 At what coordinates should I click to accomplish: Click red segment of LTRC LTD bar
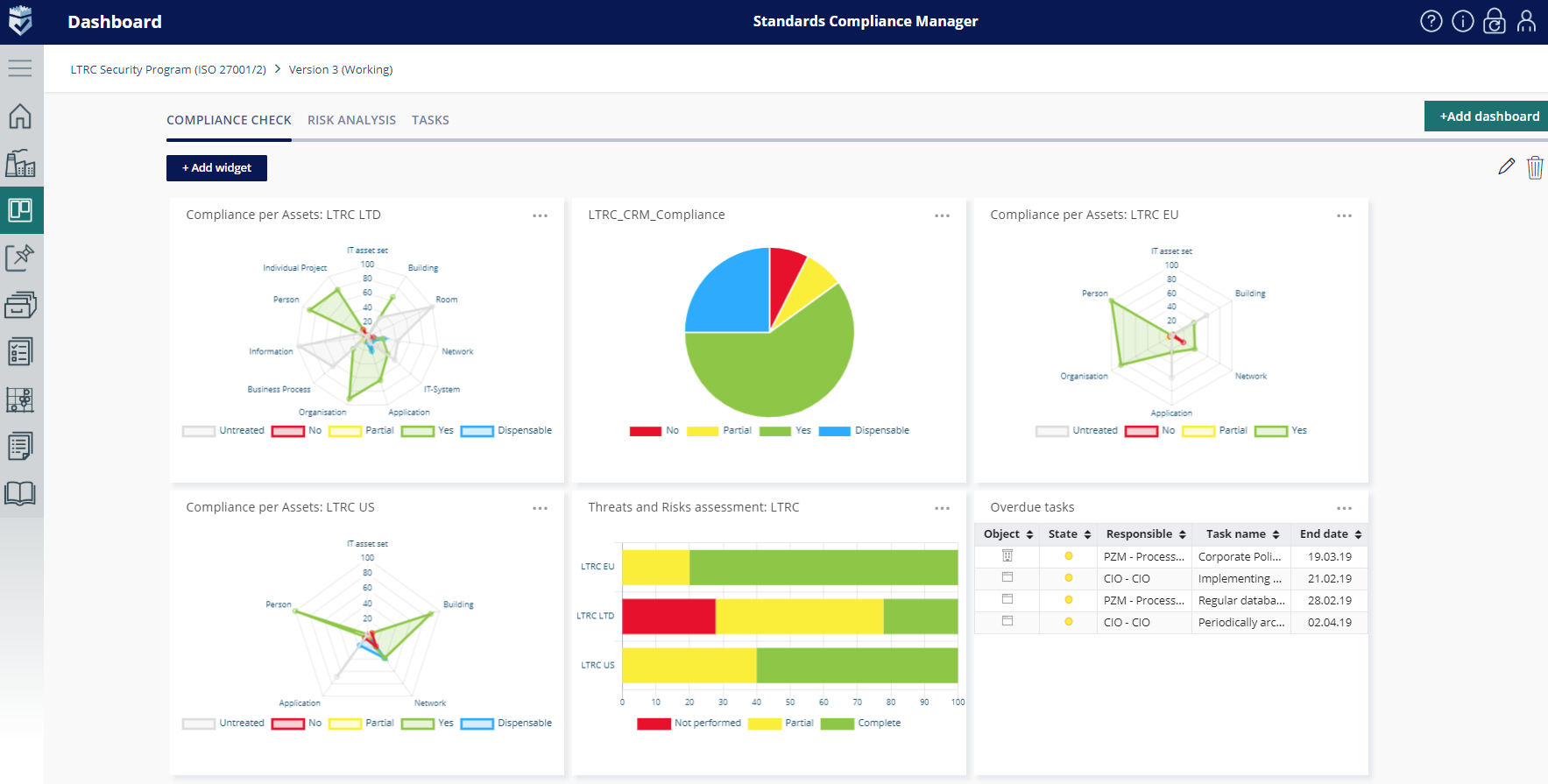(x=668, y=616)
